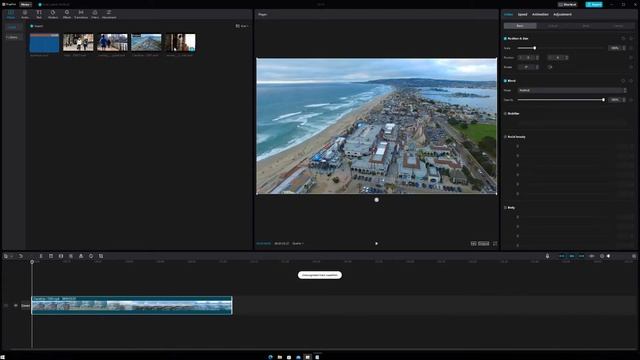The width and height of the screenshot is (640, 360).
Task: Click the Import media button
Action: pyautogui.click(x=37, y=26)
